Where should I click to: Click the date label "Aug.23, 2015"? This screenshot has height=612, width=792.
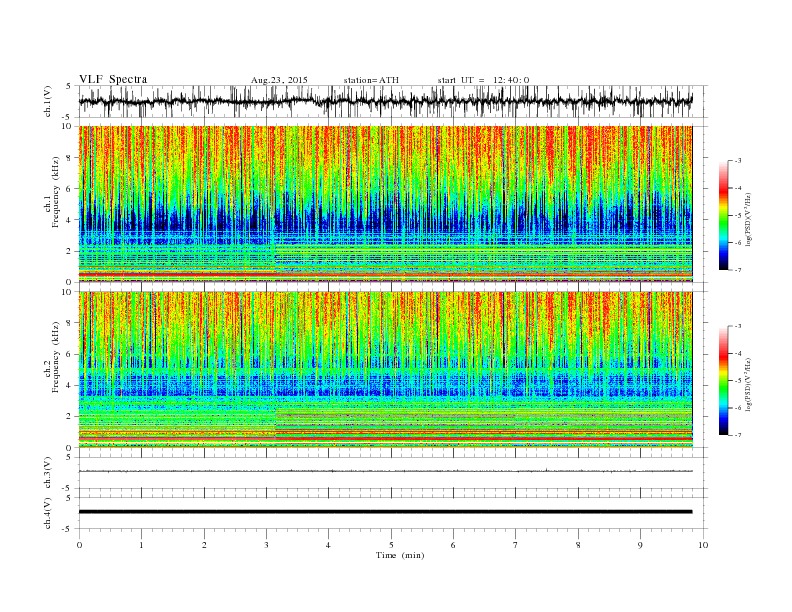pyautogui.click(x=279, y=80)
